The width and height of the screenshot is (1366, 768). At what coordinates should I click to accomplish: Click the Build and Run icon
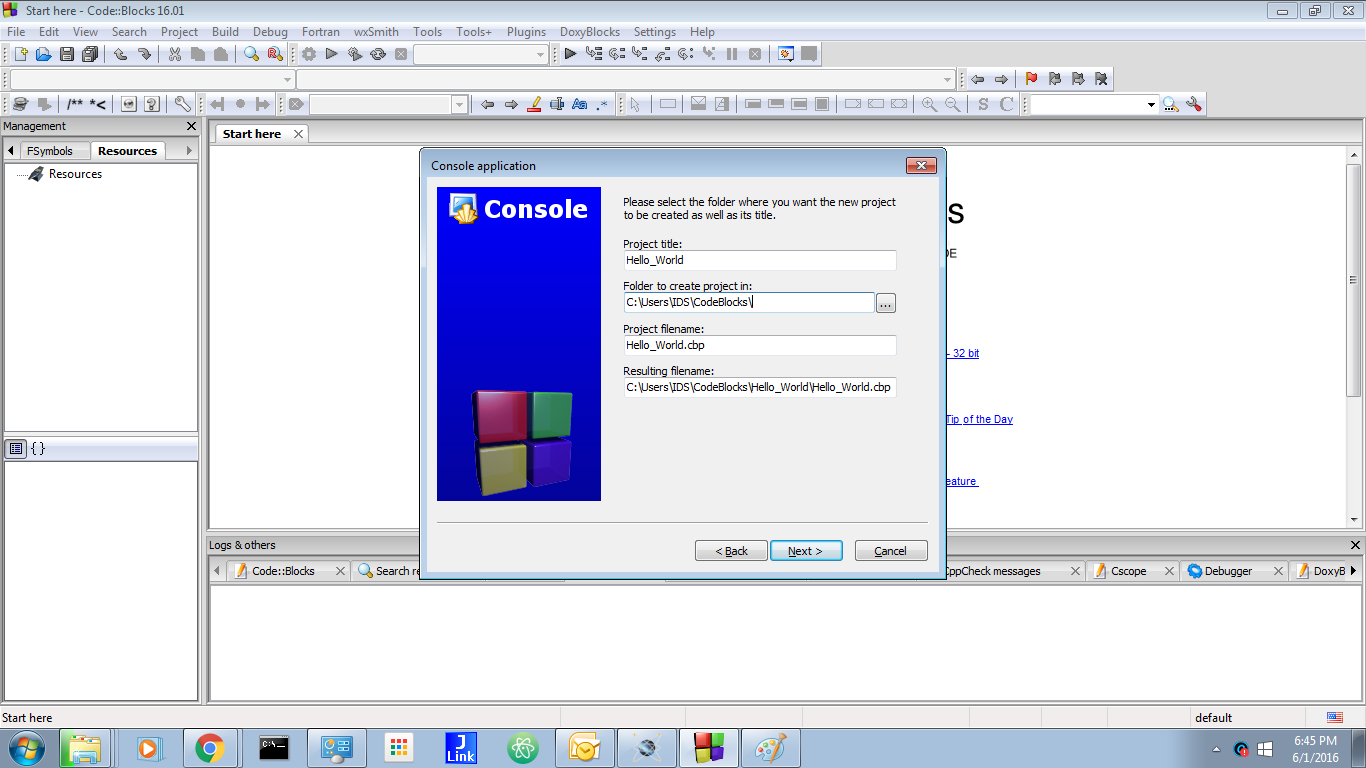(354, 55)
